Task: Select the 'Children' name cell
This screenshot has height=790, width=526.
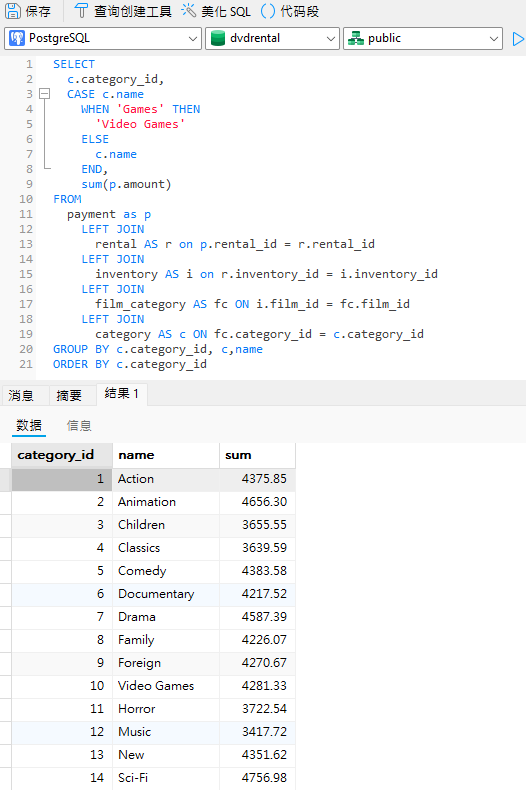Action: click(x=166, y=525)
